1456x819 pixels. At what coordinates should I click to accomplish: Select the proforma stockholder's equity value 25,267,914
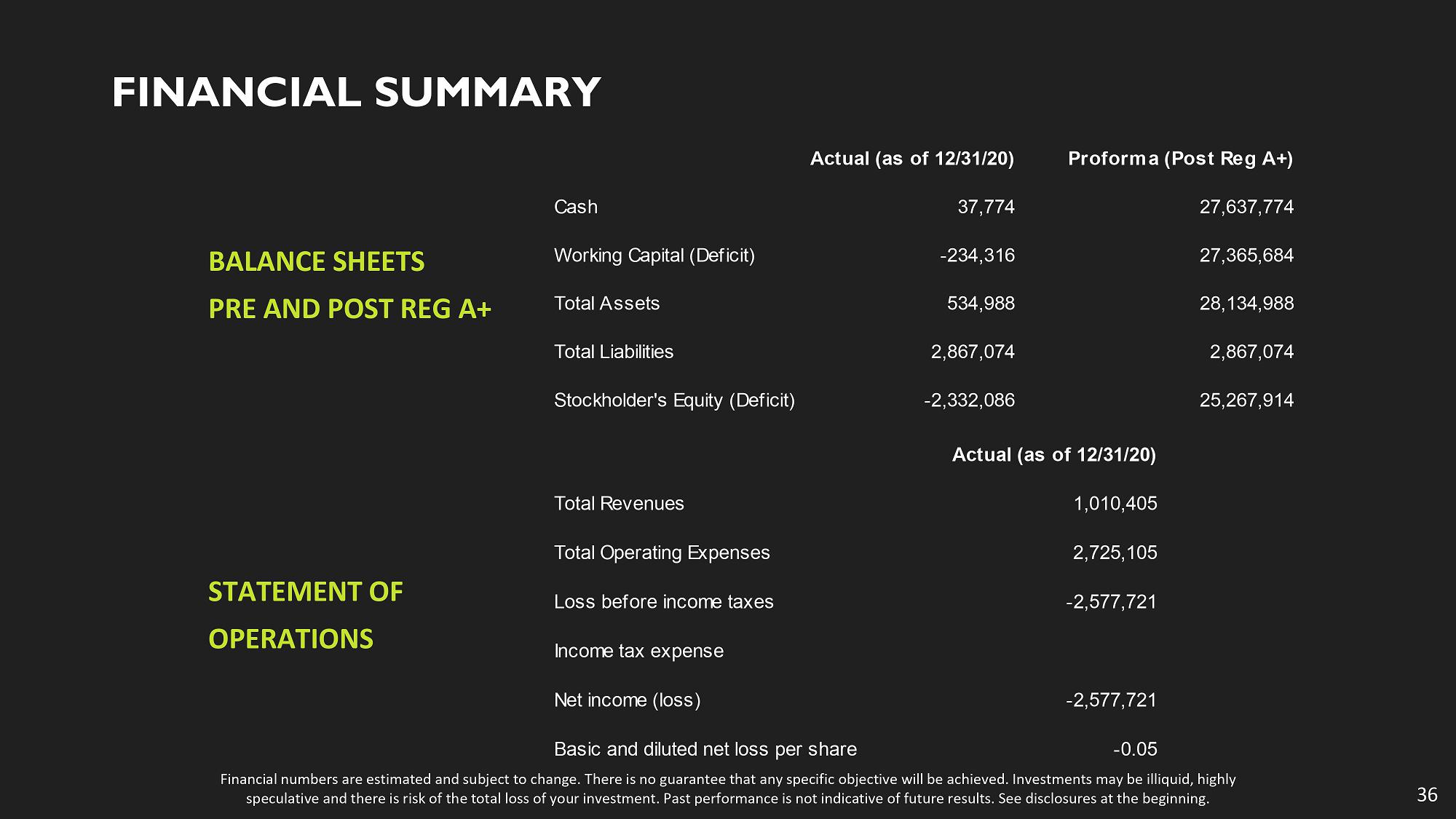pyautogui.click(x=1246, y=400)
